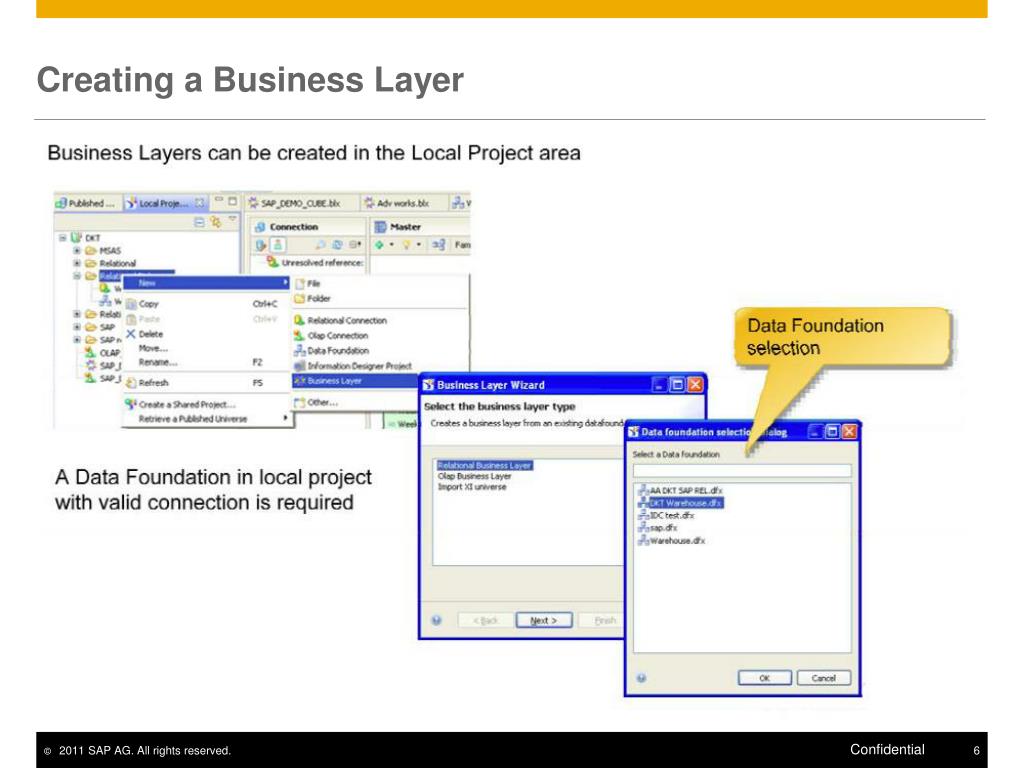Expand the Relational folder
Viewport: 1024px width, 768px height.
point(76,263)
